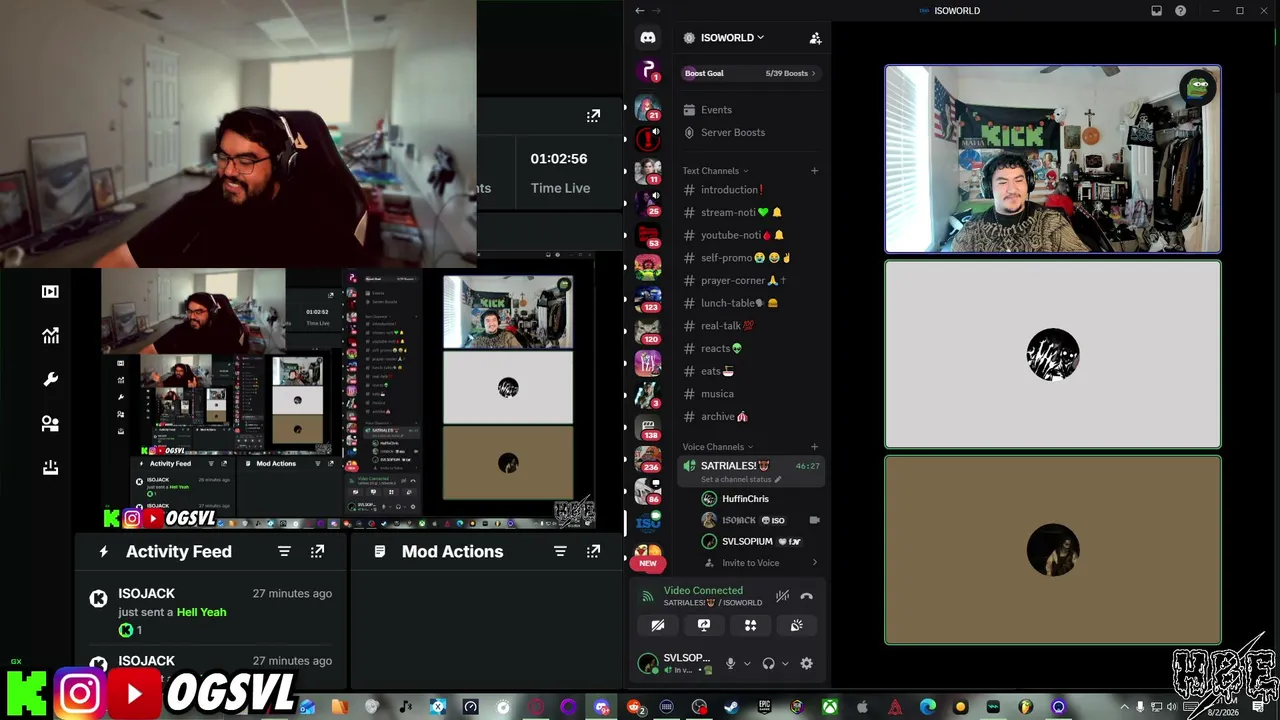Mute the Discord microphone
Image resolution: width=1280 pixels, height=720 pixels.
(730, 663)
